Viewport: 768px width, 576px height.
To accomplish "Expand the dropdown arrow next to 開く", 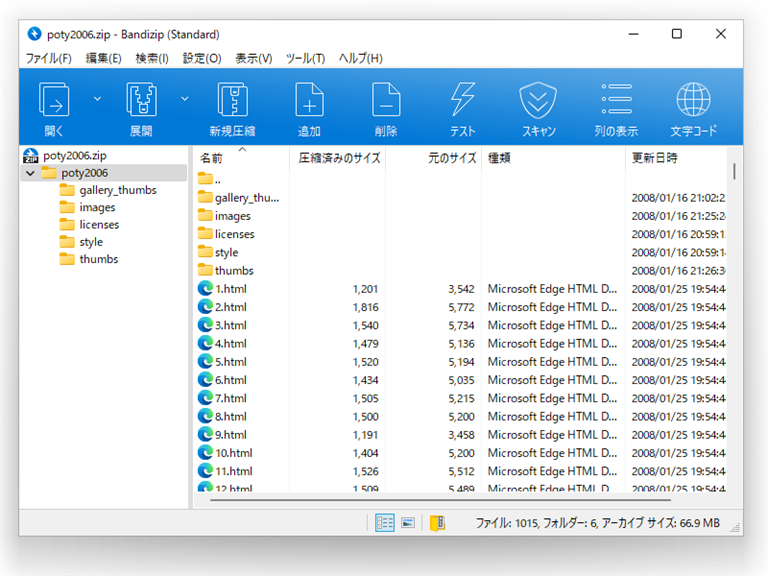I will (97, 99).
